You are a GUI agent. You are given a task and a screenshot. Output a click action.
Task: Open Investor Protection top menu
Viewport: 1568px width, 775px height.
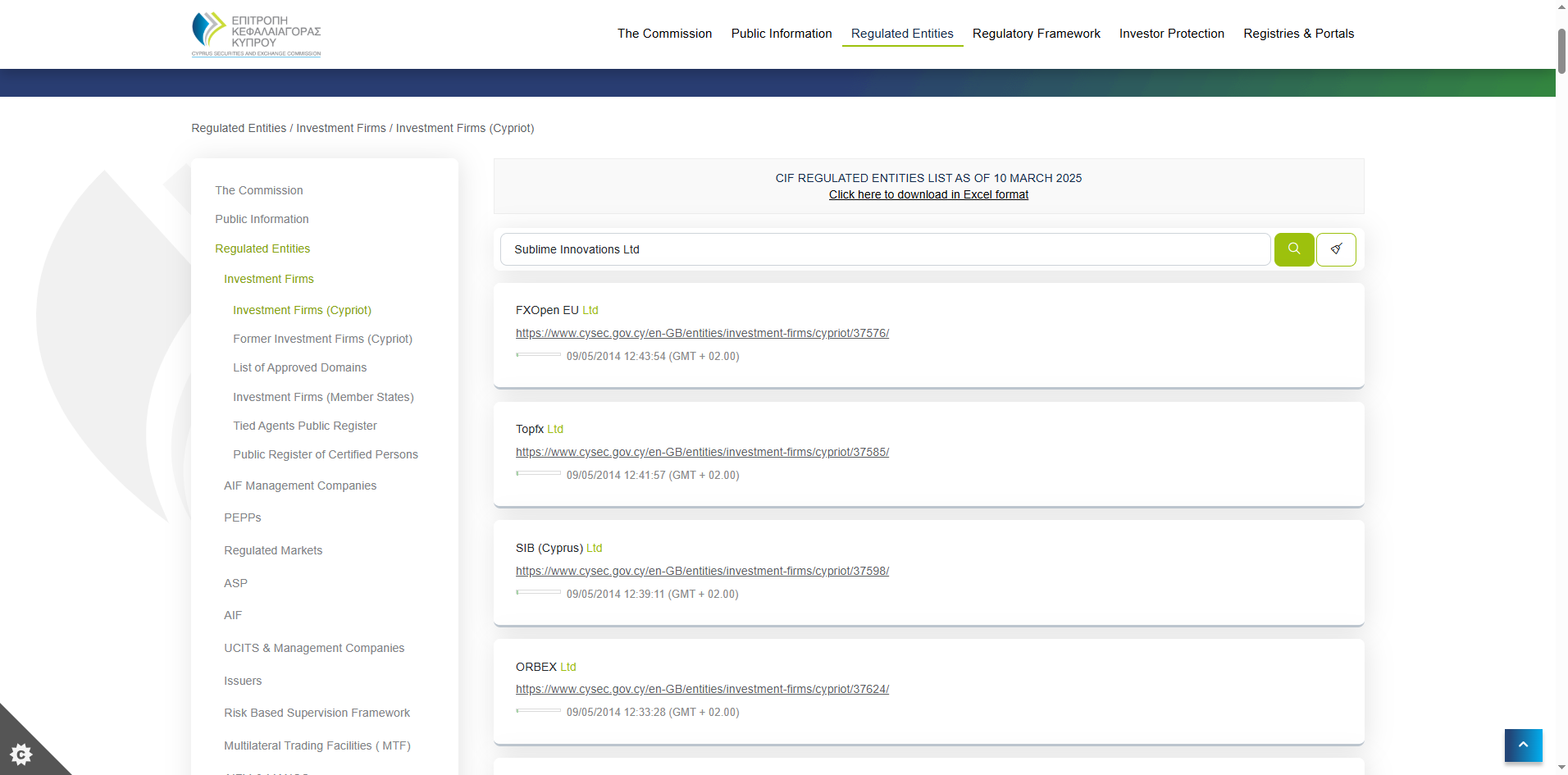[1171, 34]
